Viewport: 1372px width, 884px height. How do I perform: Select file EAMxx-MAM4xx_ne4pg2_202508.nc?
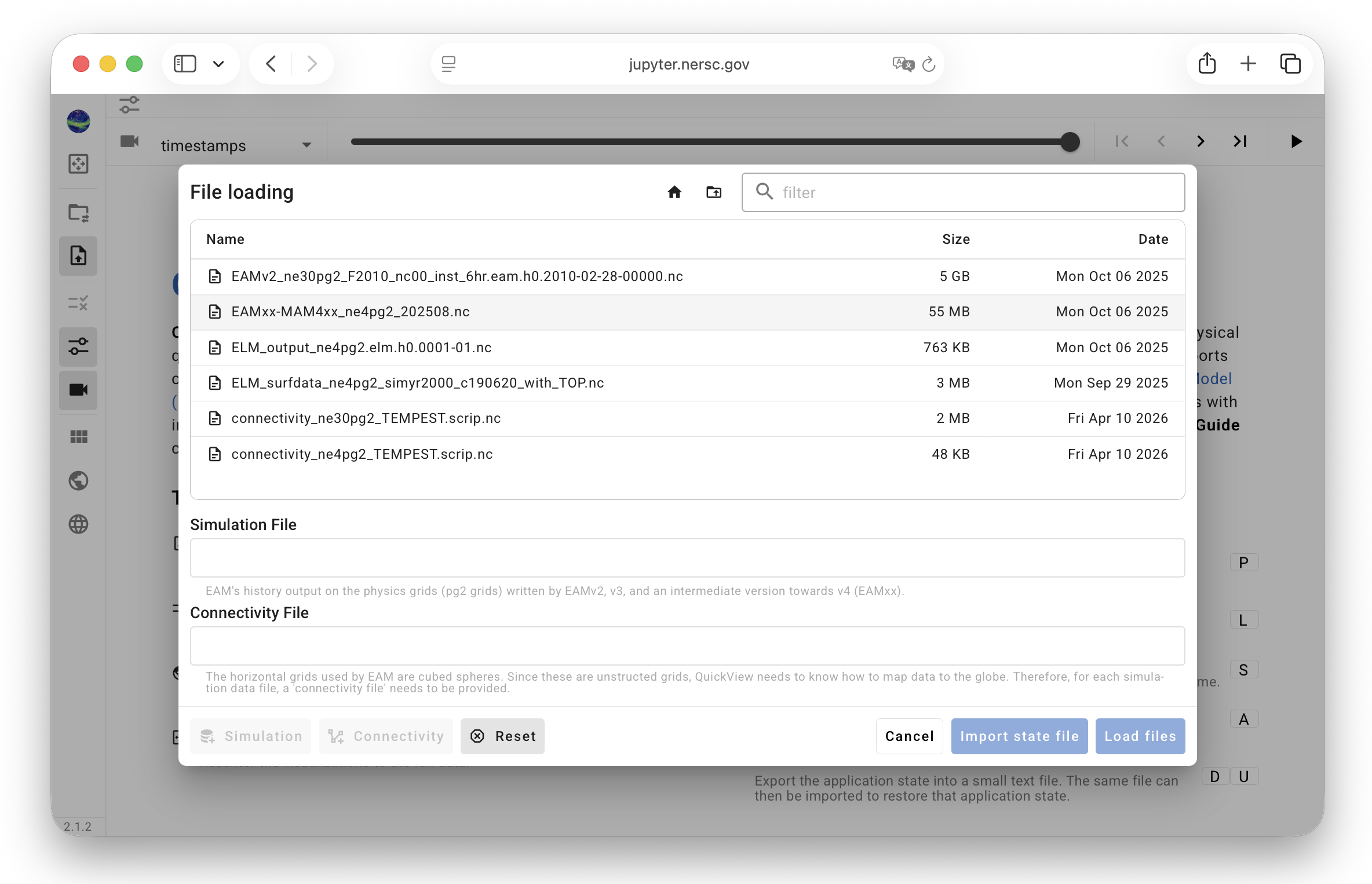(350, 312)
